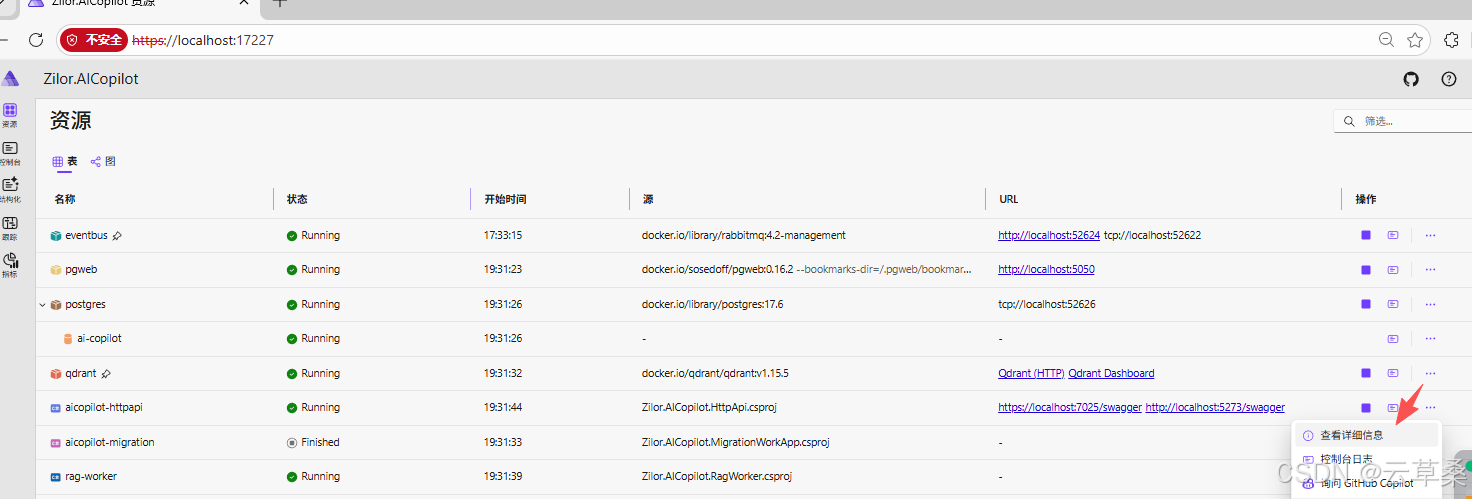Viewport: 1472px width, 499px height.
Task: Open console logs for eventbus row
Action: (x=1393, y=236)
